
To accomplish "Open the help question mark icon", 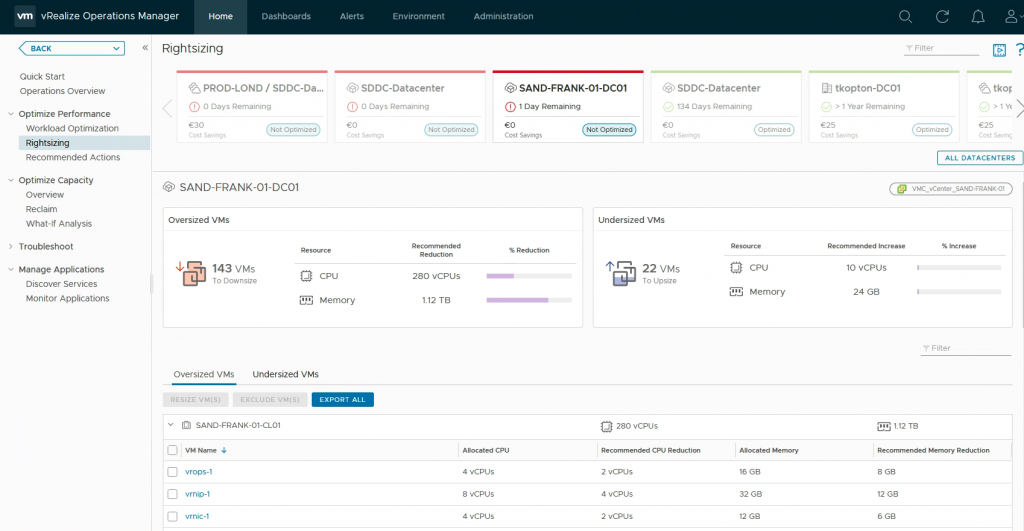I will pyautogui.click(x=1019, y=50).
